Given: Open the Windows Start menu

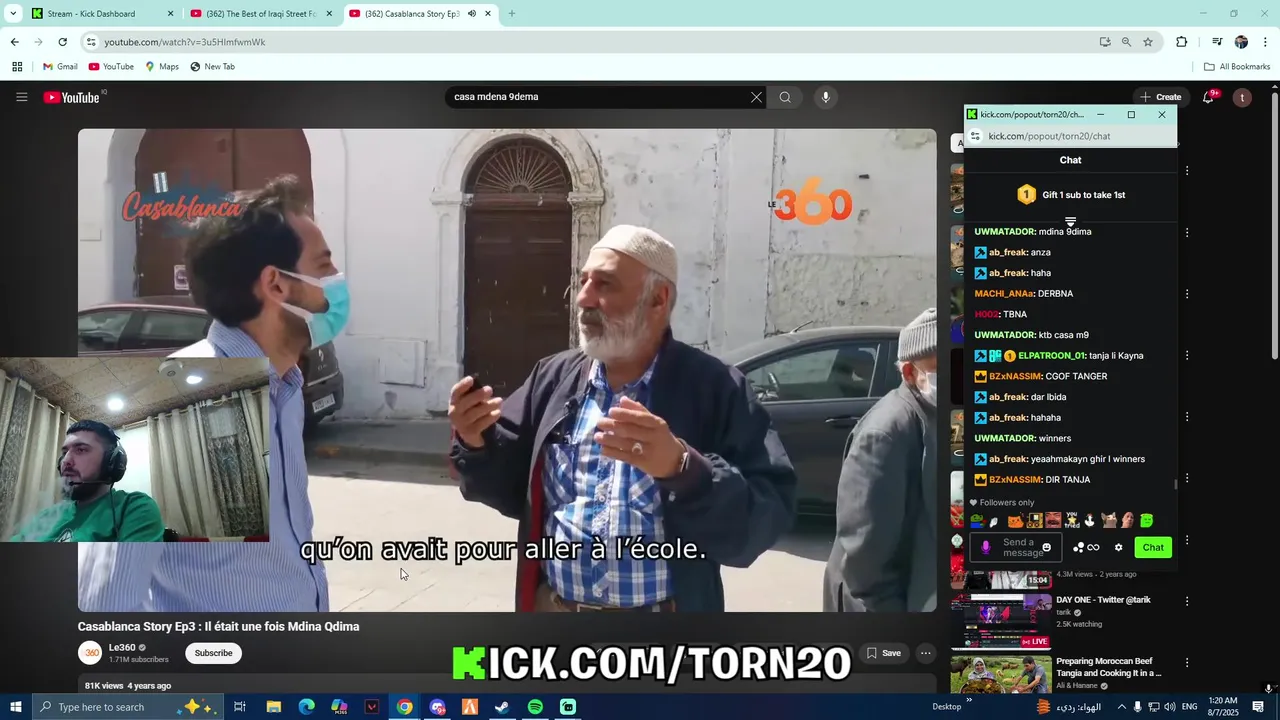Looking at the screenshot, I should (15, 707).
